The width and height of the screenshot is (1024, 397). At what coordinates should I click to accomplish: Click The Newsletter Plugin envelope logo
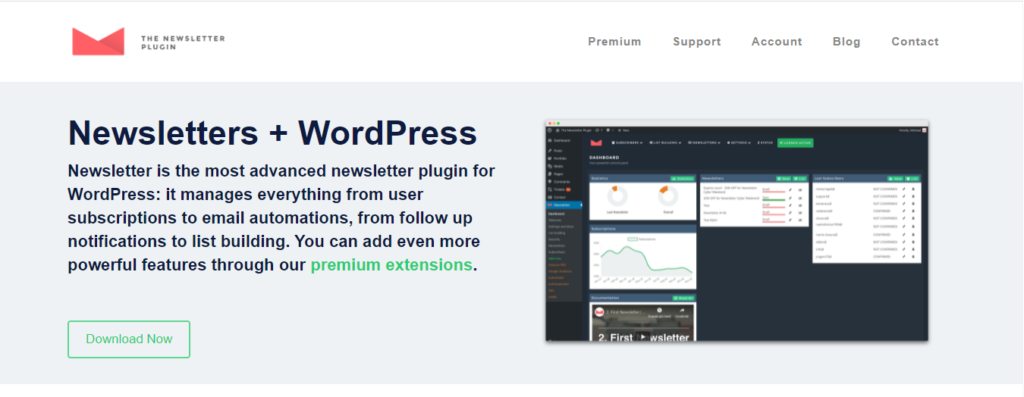coord(98,41)
